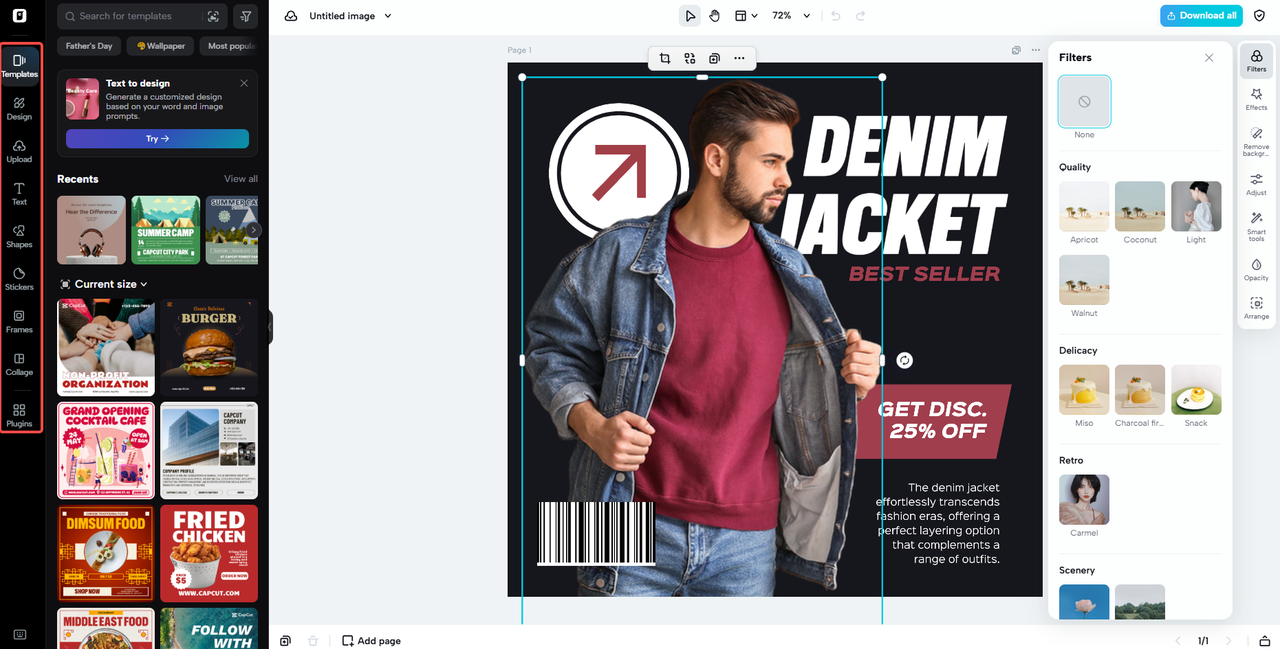Open the 72% zoom level dropdown

tap(791, 16)
